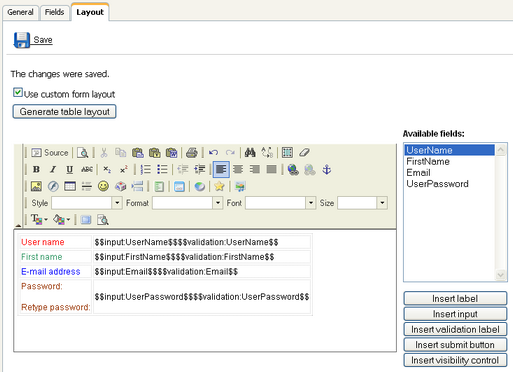
Task: Click the Cut scissors icon
Action: 104,153
